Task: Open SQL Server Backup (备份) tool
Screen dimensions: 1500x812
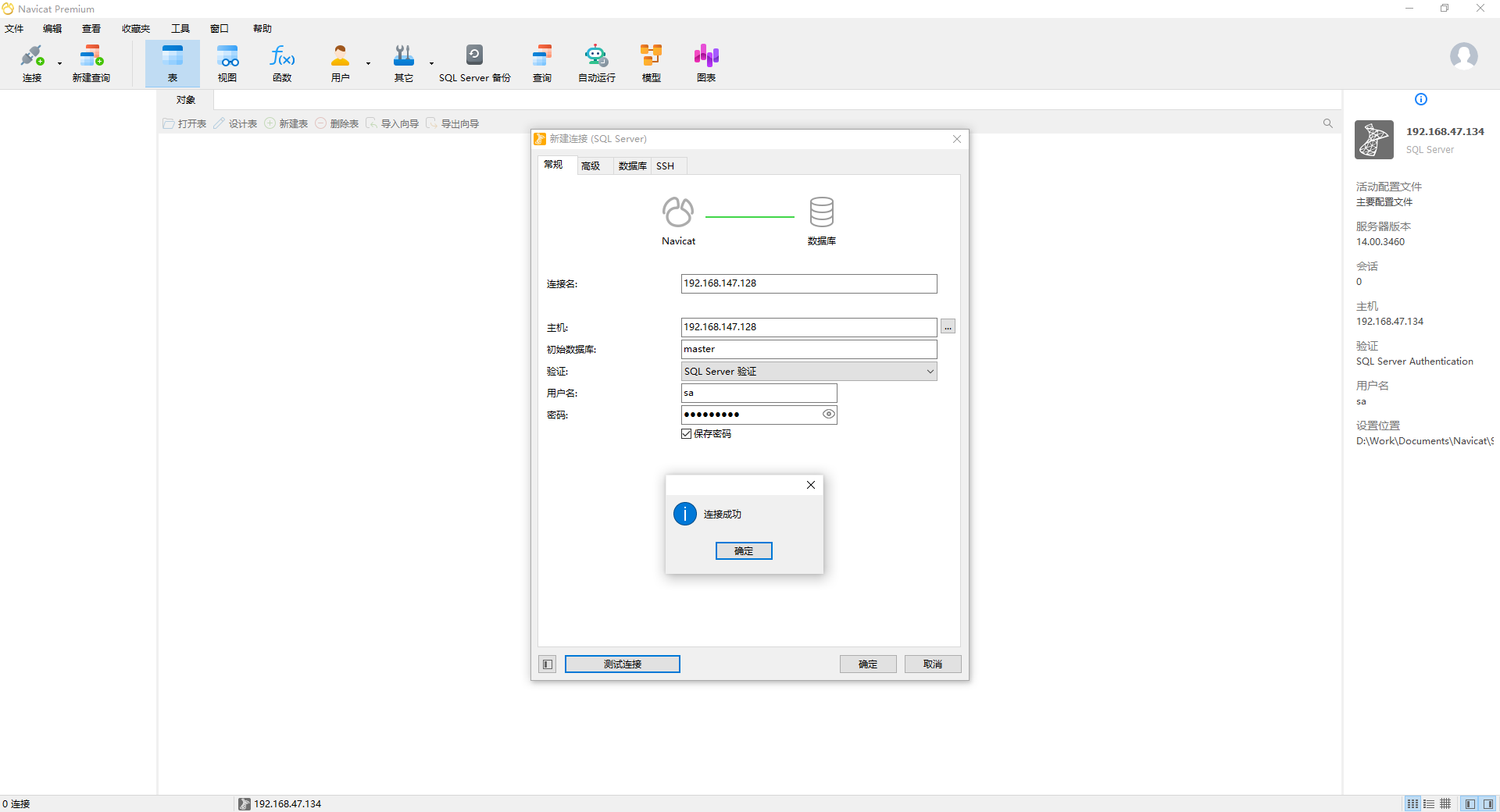Action: click(x=474, y=63)
